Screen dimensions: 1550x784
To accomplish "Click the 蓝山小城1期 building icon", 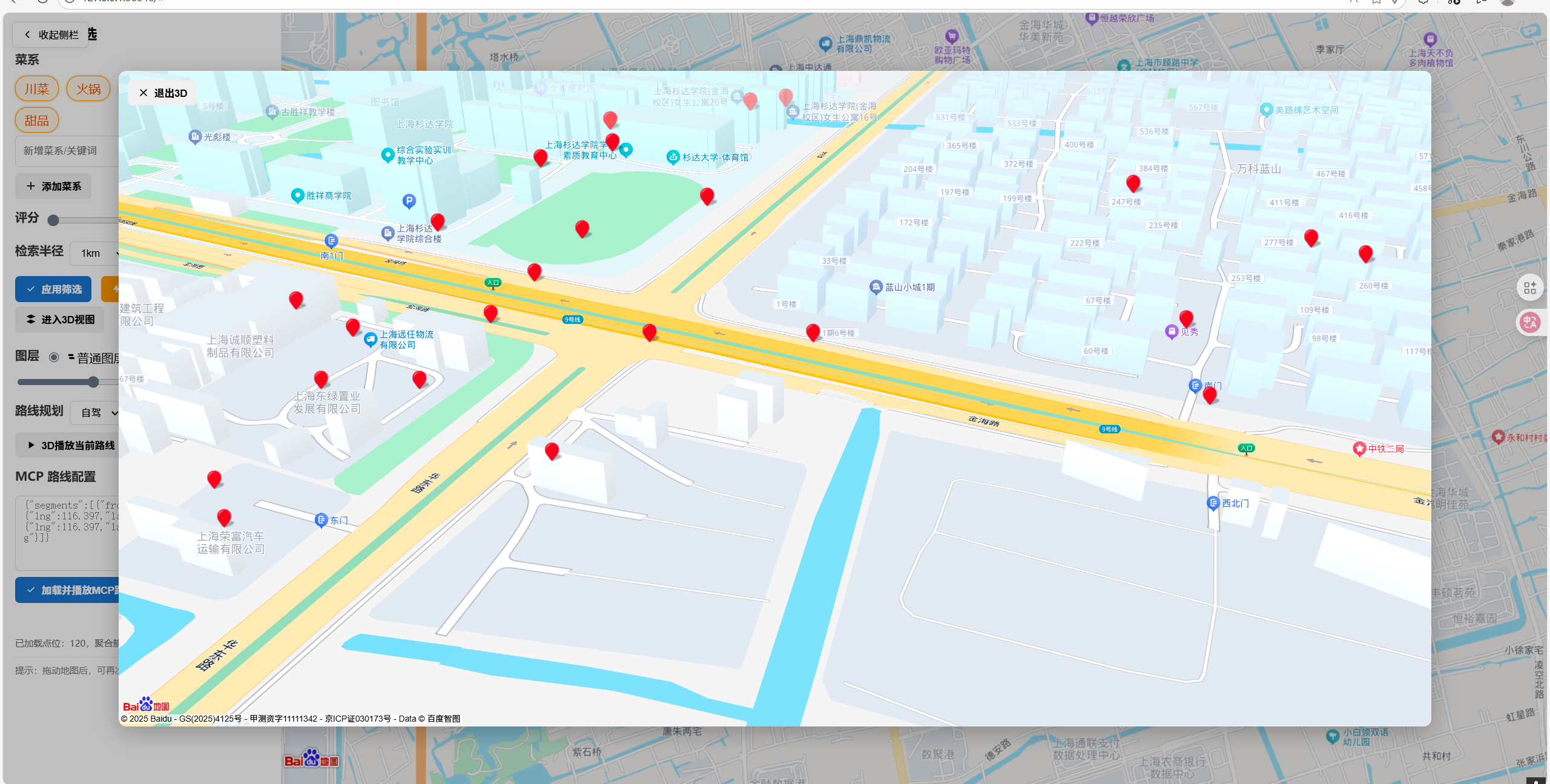I will click(876, 287).
